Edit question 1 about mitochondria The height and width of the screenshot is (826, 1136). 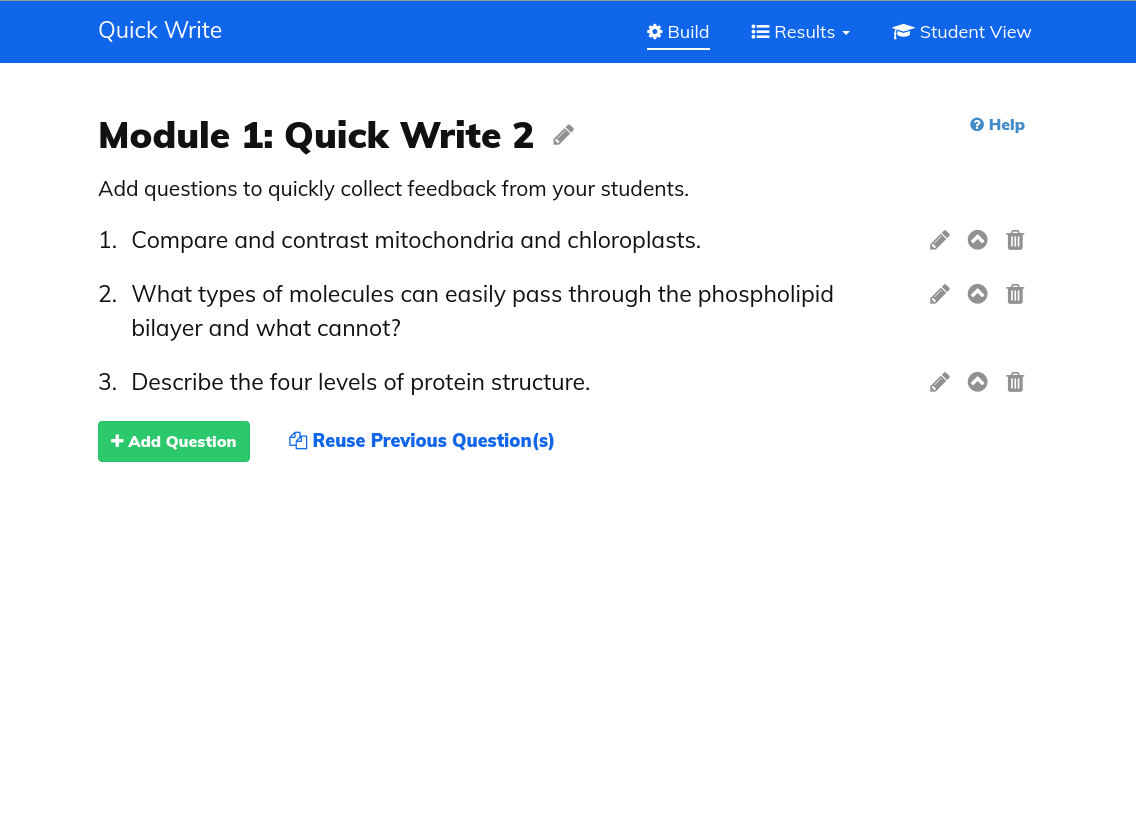click(x=940, y=240)
